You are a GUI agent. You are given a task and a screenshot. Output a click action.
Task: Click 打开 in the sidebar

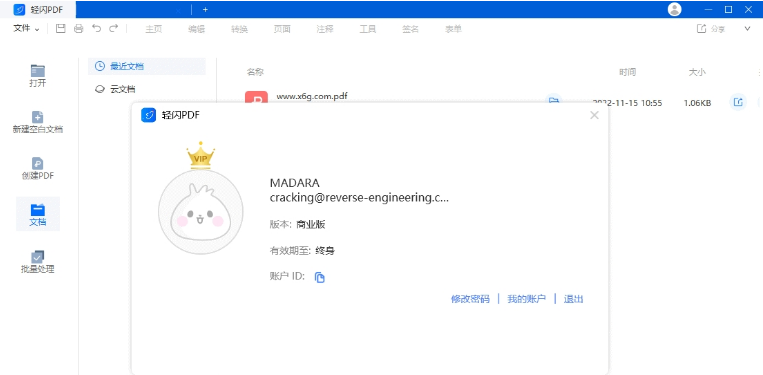[x=37, y=76]
